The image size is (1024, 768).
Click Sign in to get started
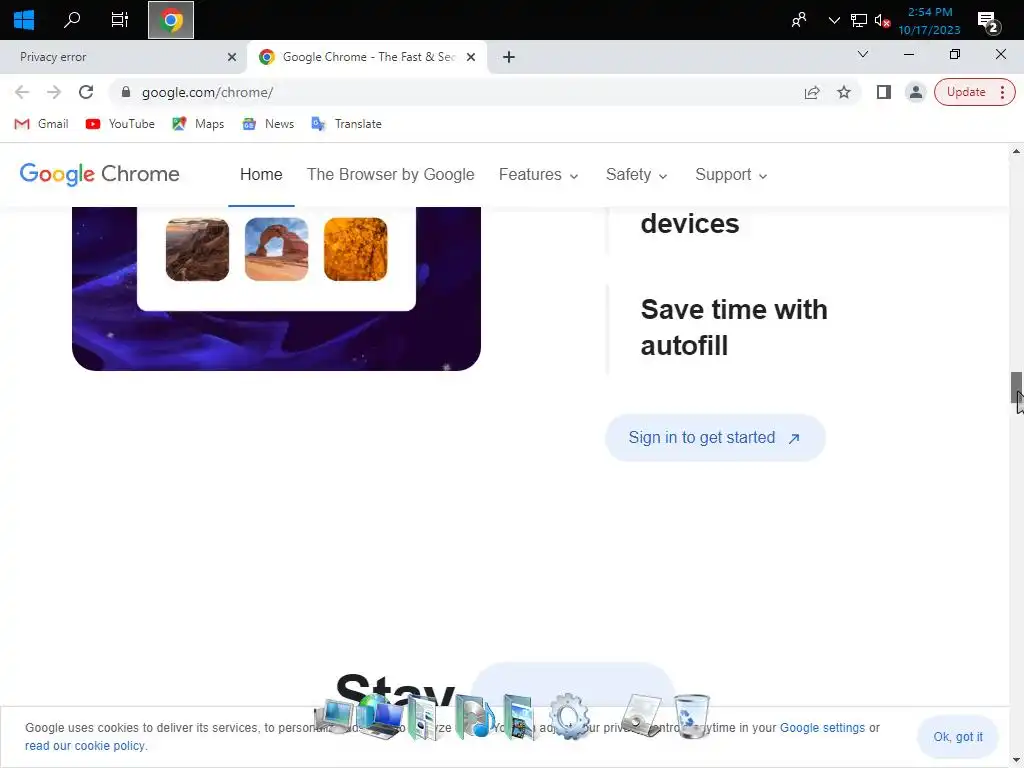[715, 438]
